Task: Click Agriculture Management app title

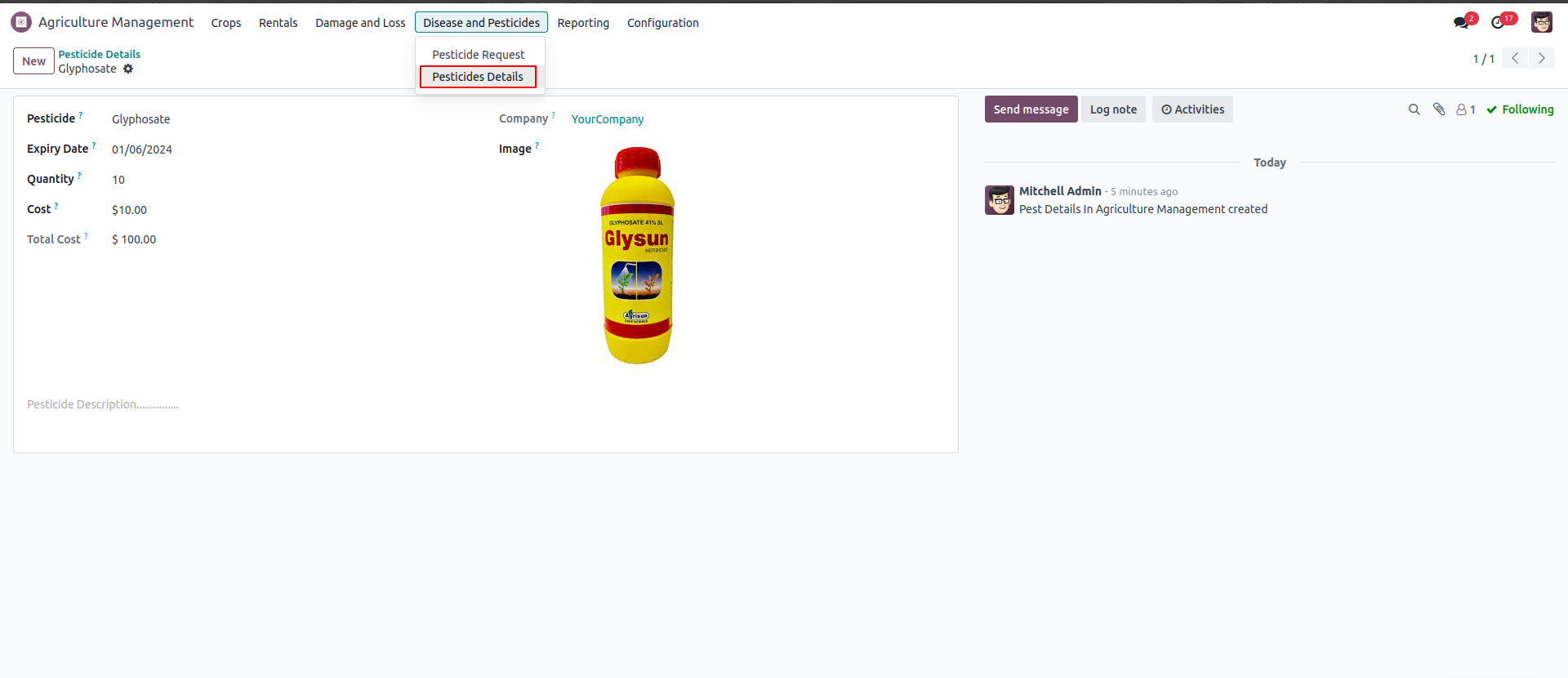Action: (116, 22)
